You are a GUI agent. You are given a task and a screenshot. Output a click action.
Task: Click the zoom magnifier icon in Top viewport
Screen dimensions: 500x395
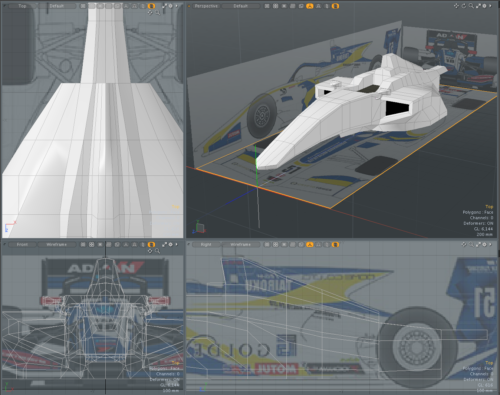tap(157, 13)
